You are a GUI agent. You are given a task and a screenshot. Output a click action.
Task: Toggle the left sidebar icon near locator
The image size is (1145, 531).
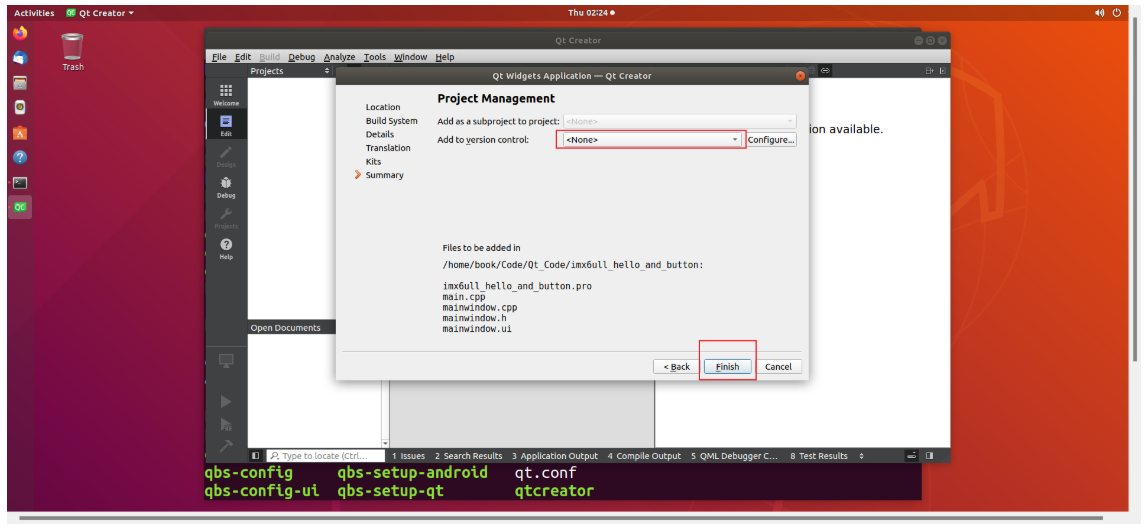pos(256,456)
